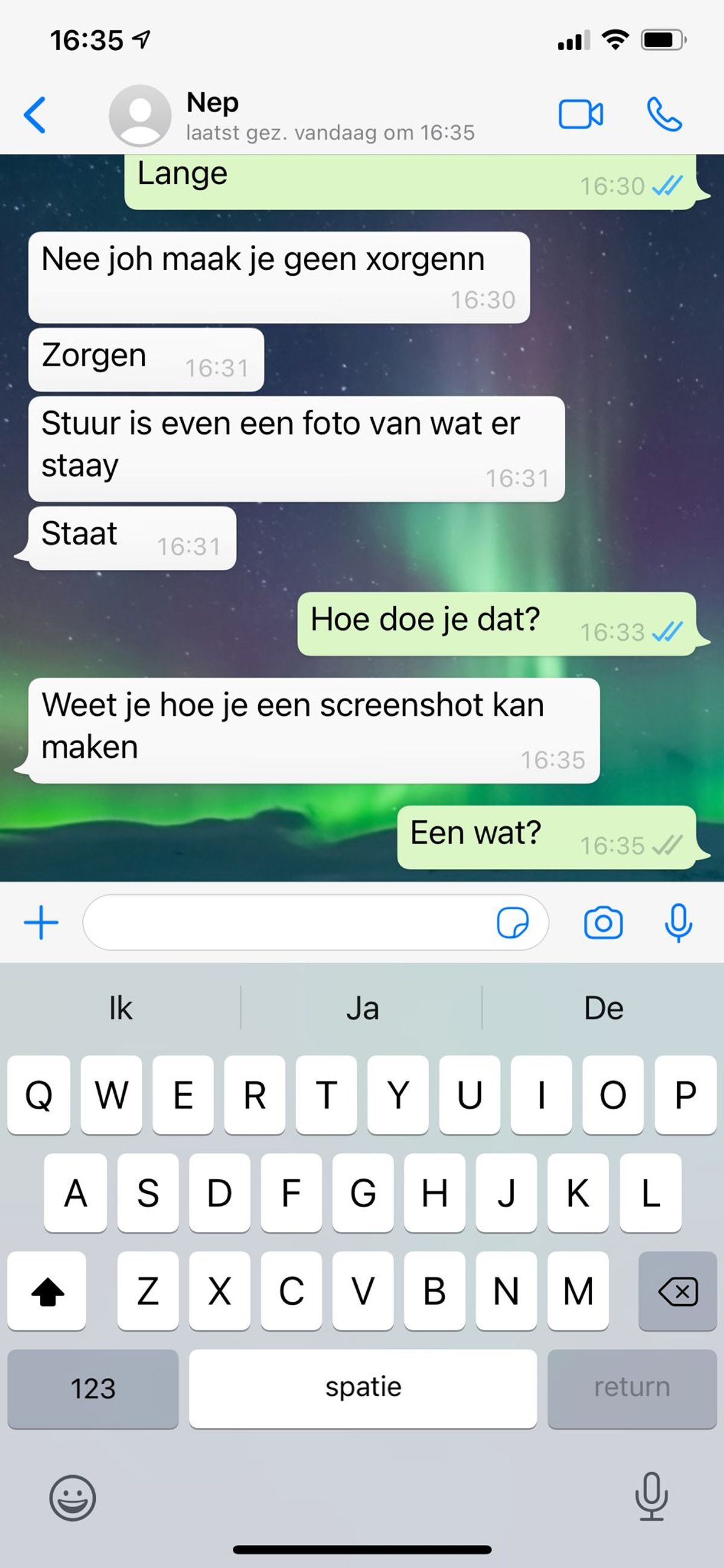Start keyboard dictation with the gray microphone

tap(651, 1496)
